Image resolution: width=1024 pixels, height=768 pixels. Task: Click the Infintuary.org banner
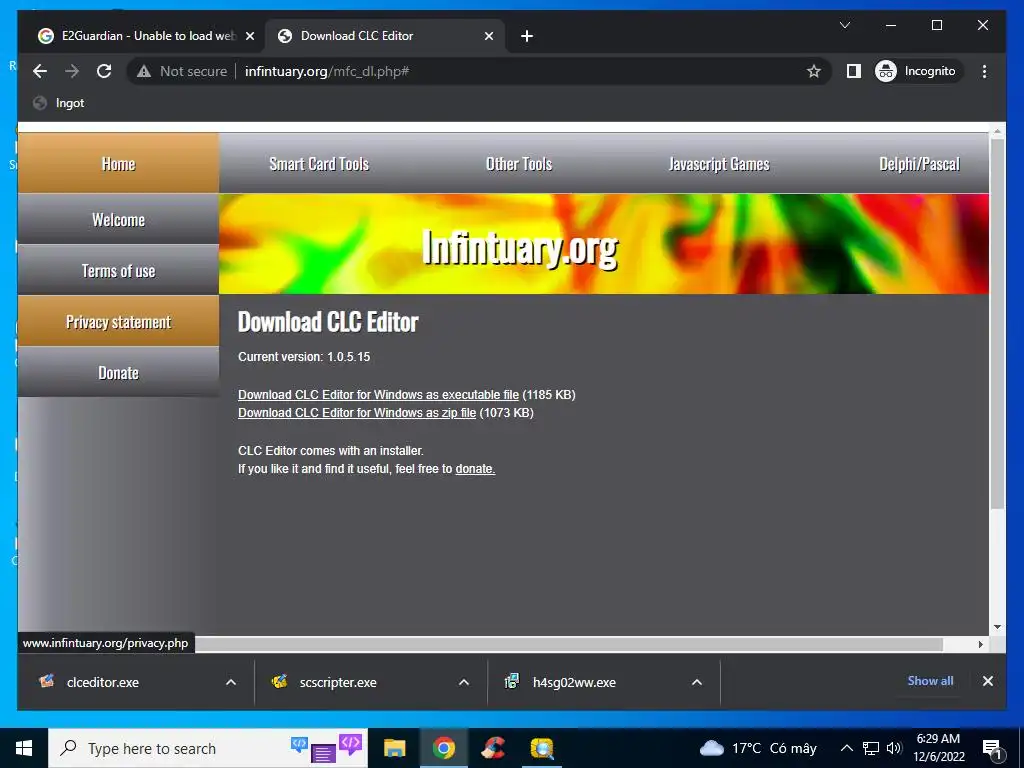604,244
